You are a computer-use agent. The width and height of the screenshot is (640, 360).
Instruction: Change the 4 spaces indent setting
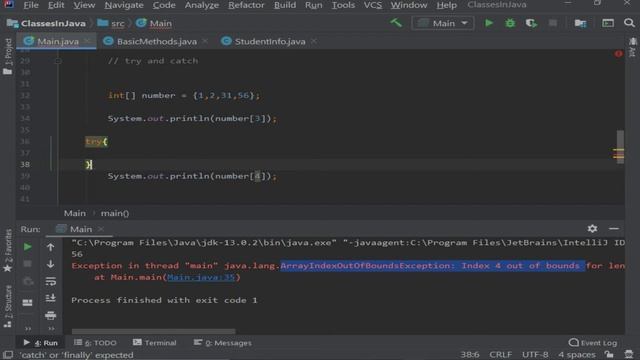pyautogui.click(x=577, y=355)
